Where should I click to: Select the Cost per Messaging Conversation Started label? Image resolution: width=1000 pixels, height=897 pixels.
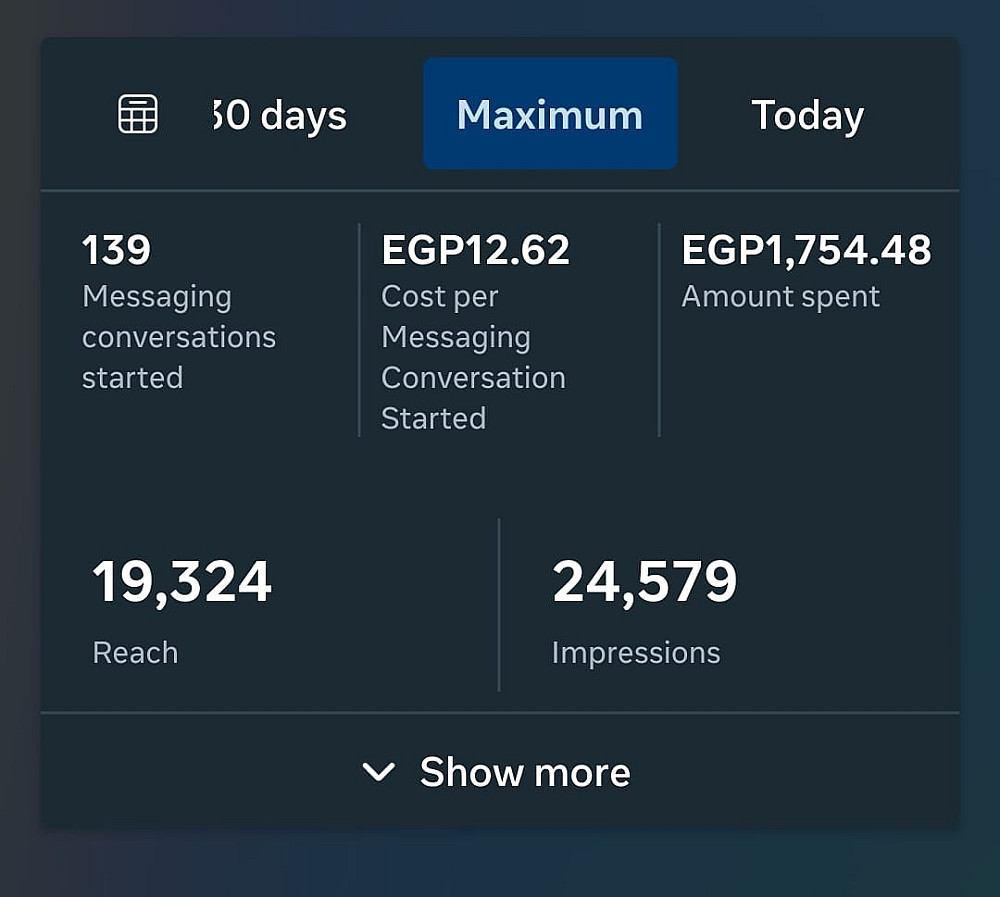(473, 357)
